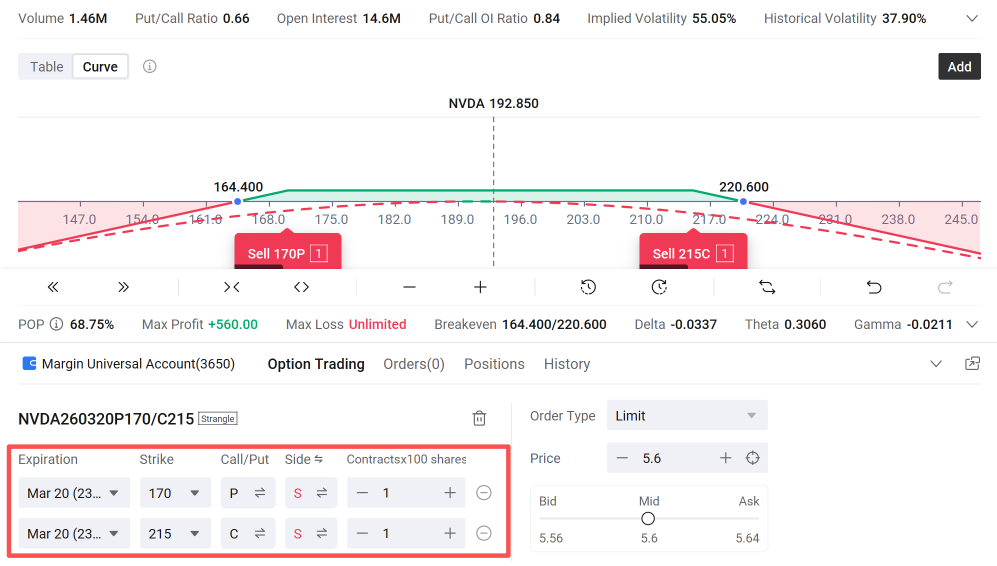Viewport: 997px width, 566px height.
Task: Click the contracts field of the 170 leg
Action: coord(406,493)
